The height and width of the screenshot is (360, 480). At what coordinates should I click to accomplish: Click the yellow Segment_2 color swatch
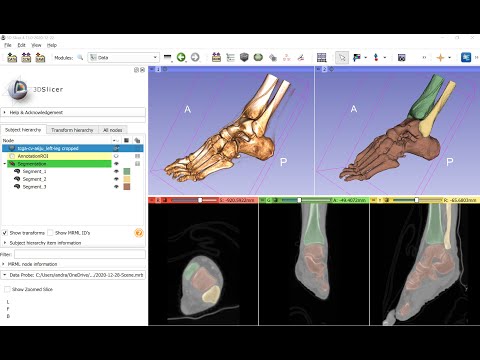coord(127,179)
